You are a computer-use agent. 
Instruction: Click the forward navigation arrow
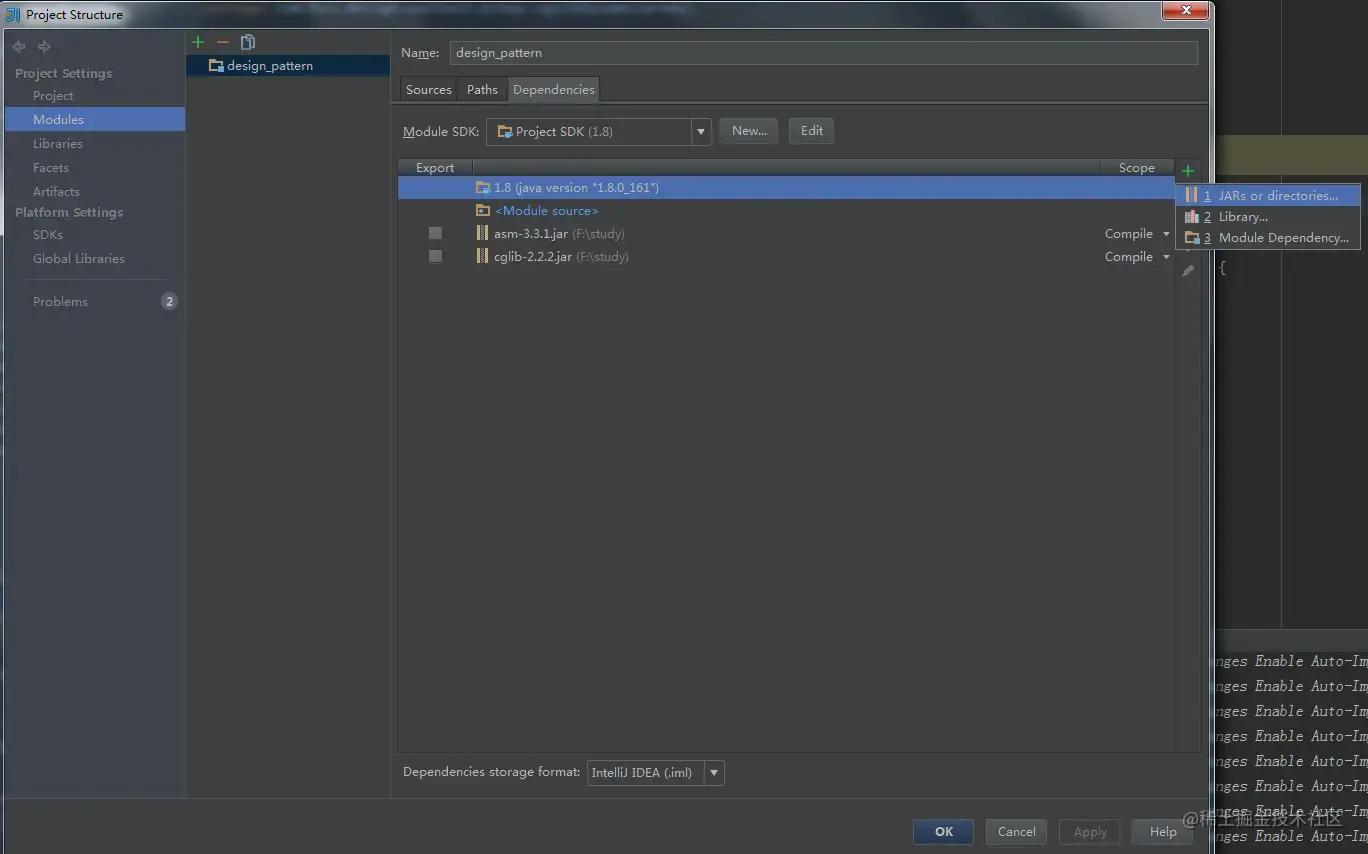[44, 46]
